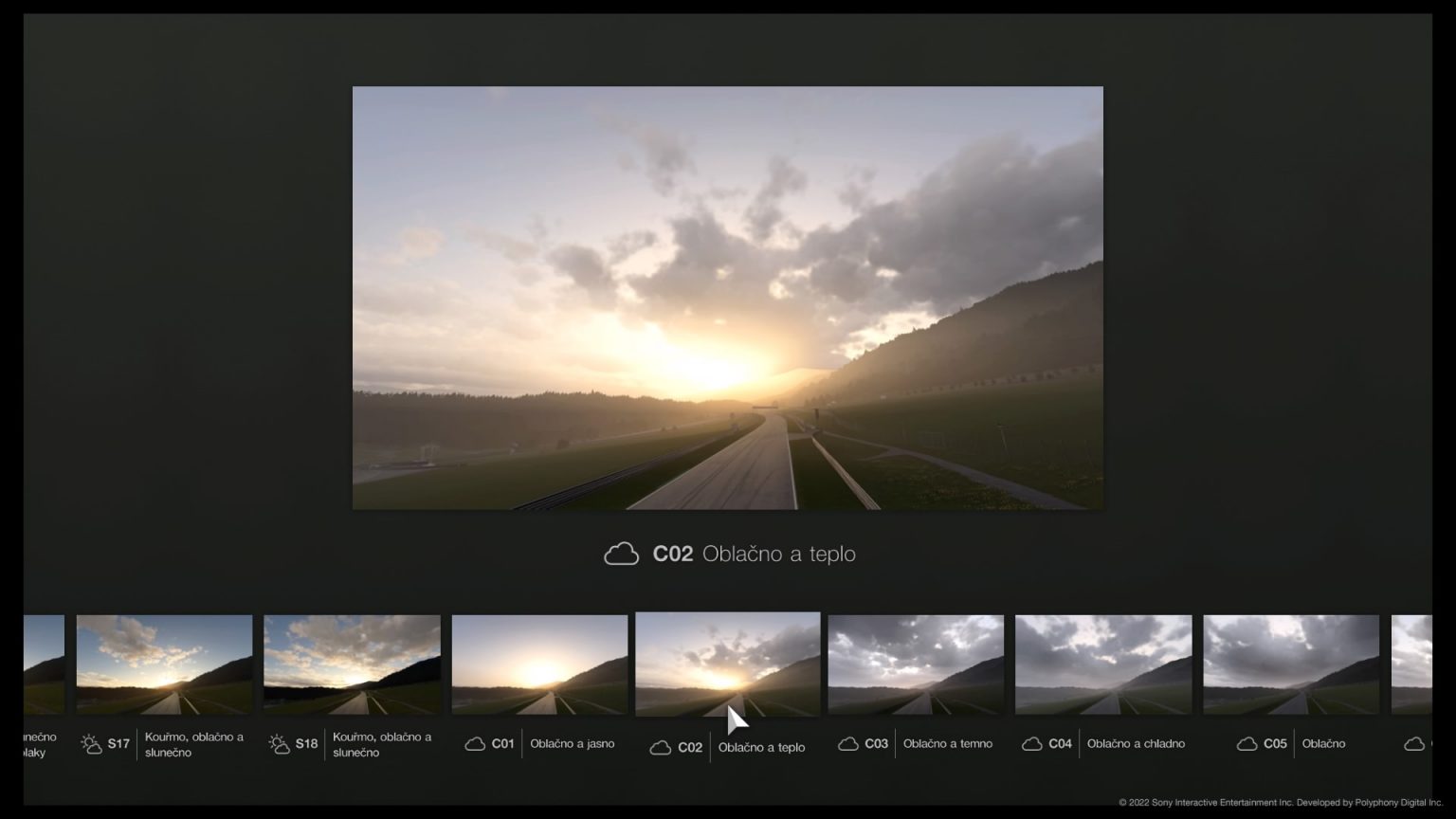Click 'Kouřmo, oblačno a slunečno' under S18
The image size is (1456, 819).
coord(382,744)
